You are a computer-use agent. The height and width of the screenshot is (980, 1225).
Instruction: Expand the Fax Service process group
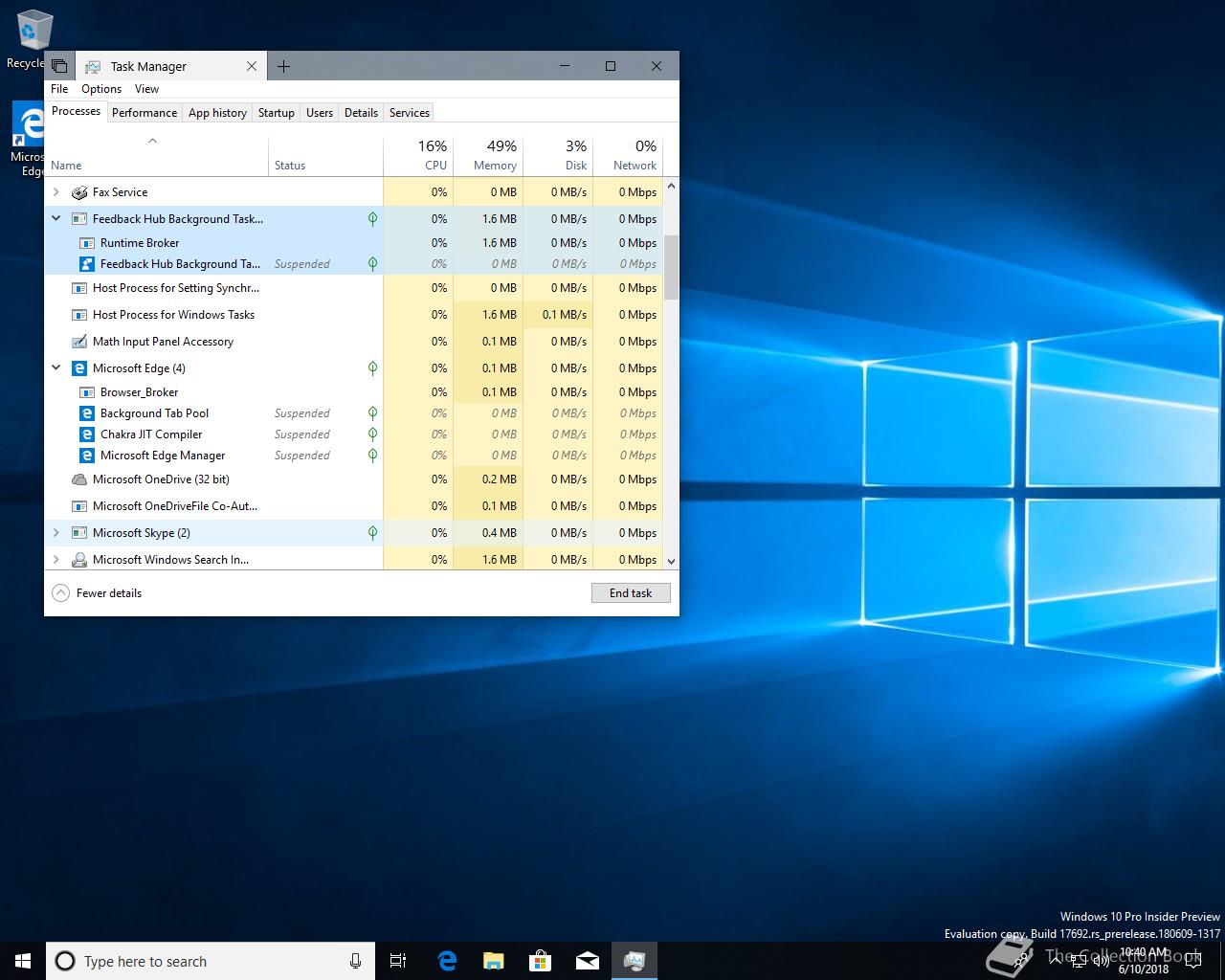(56, 192)
